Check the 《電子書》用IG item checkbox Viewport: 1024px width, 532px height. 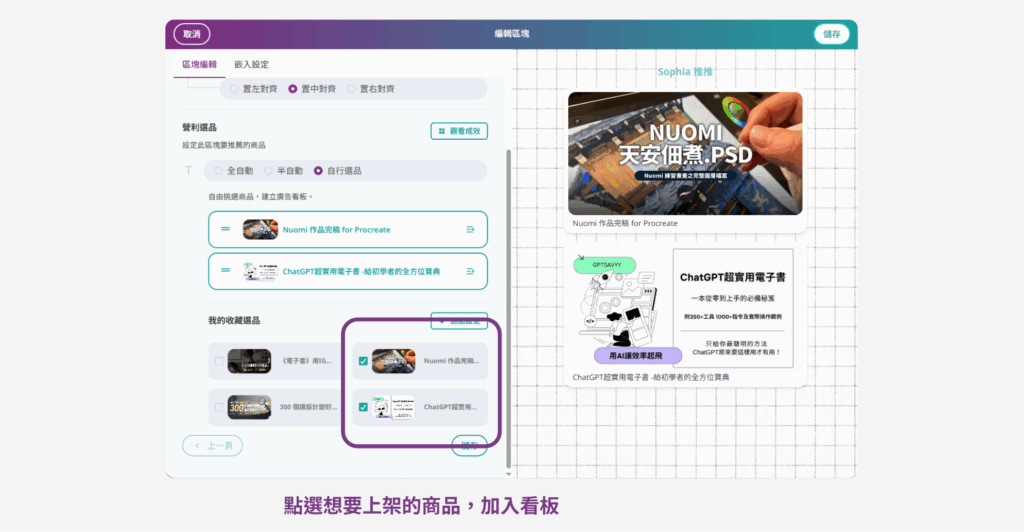219,361
